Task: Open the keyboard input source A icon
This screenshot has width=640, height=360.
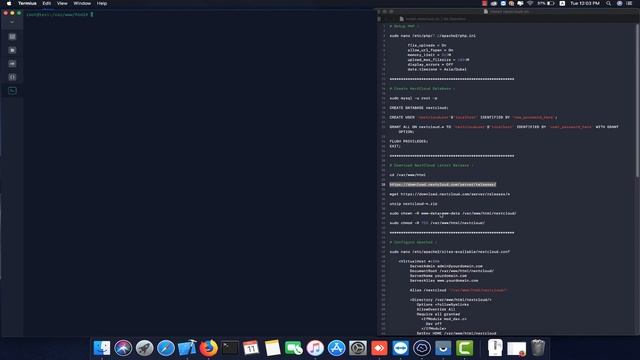Action: click(x=562, y=3)
